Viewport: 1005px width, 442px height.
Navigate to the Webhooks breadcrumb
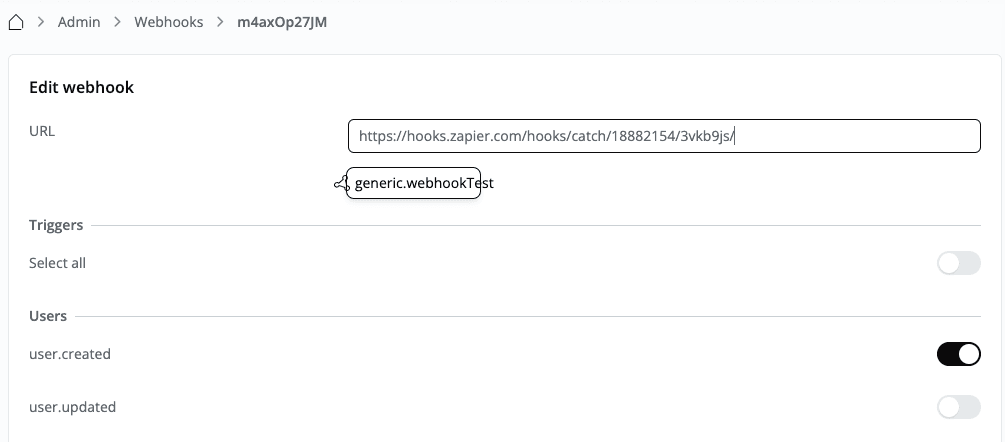pos(169,22)
